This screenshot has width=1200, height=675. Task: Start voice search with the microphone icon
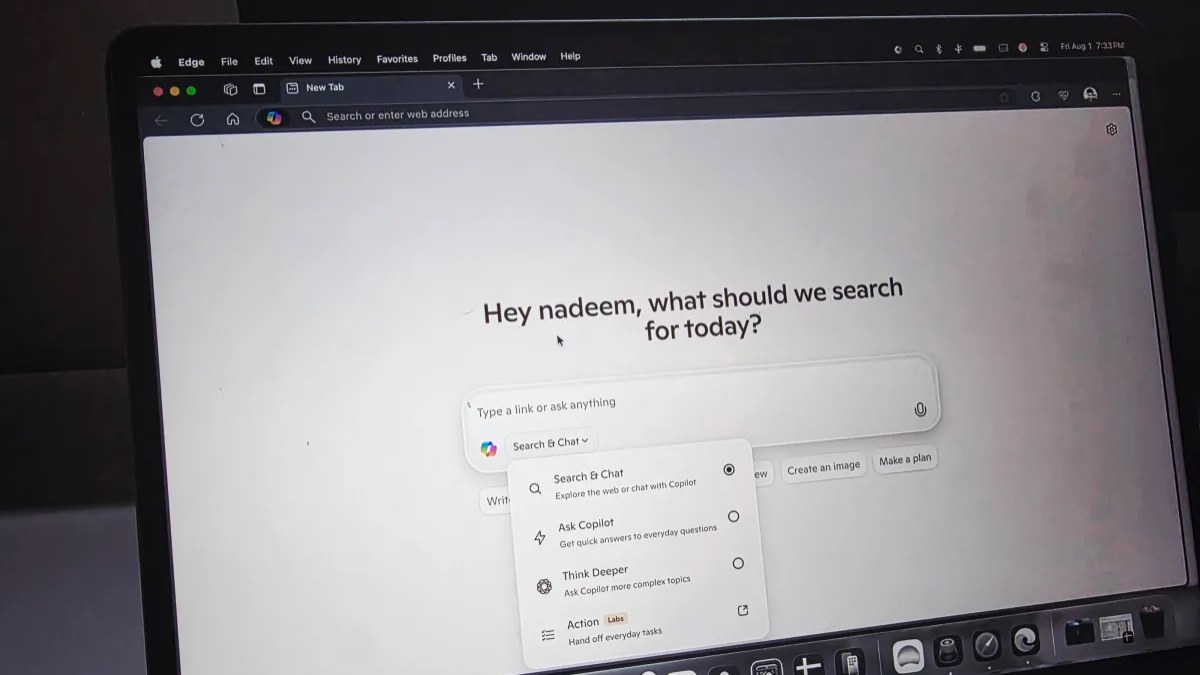coord(920,408)
